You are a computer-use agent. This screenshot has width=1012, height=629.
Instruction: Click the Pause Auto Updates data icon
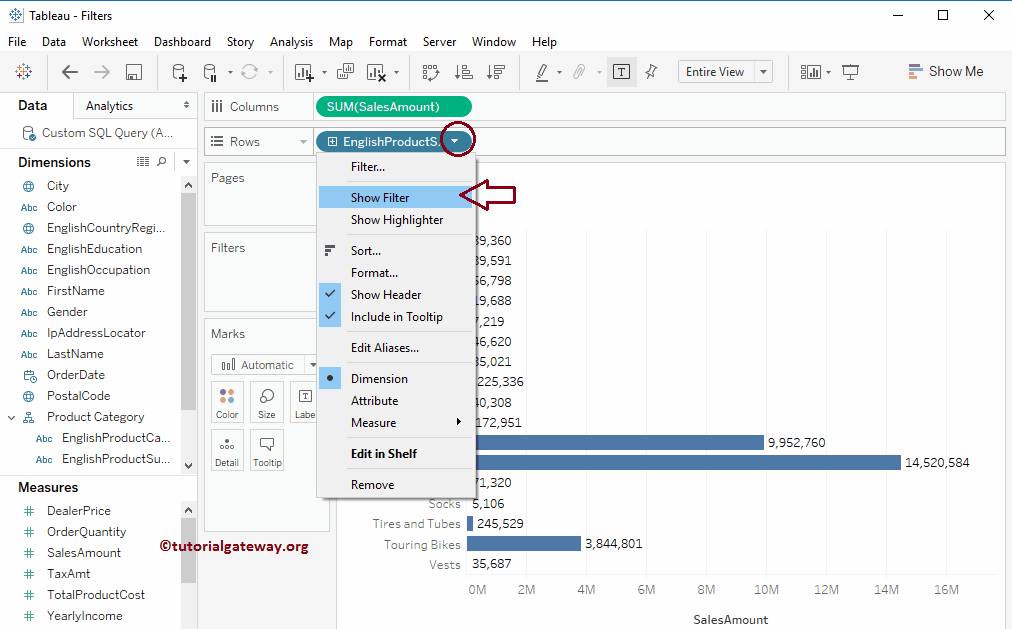coord(210,72)
